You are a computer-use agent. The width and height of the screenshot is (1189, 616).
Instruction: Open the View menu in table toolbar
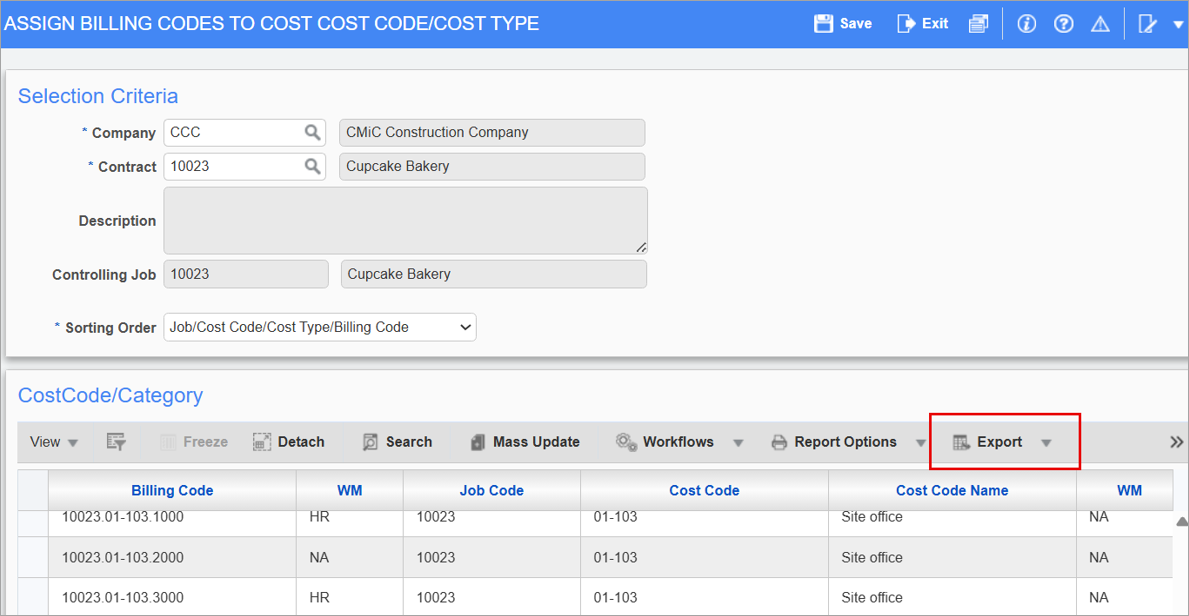tap(54, 442)
